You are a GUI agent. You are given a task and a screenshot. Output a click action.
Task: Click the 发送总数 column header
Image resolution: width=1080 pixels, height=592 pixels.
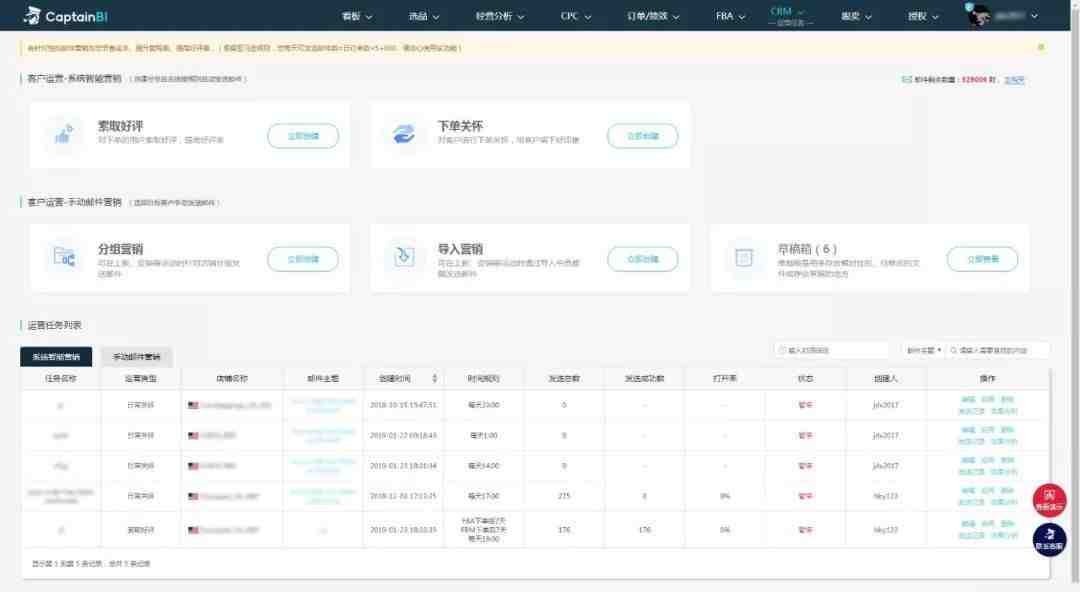click(x=564, y=378)
